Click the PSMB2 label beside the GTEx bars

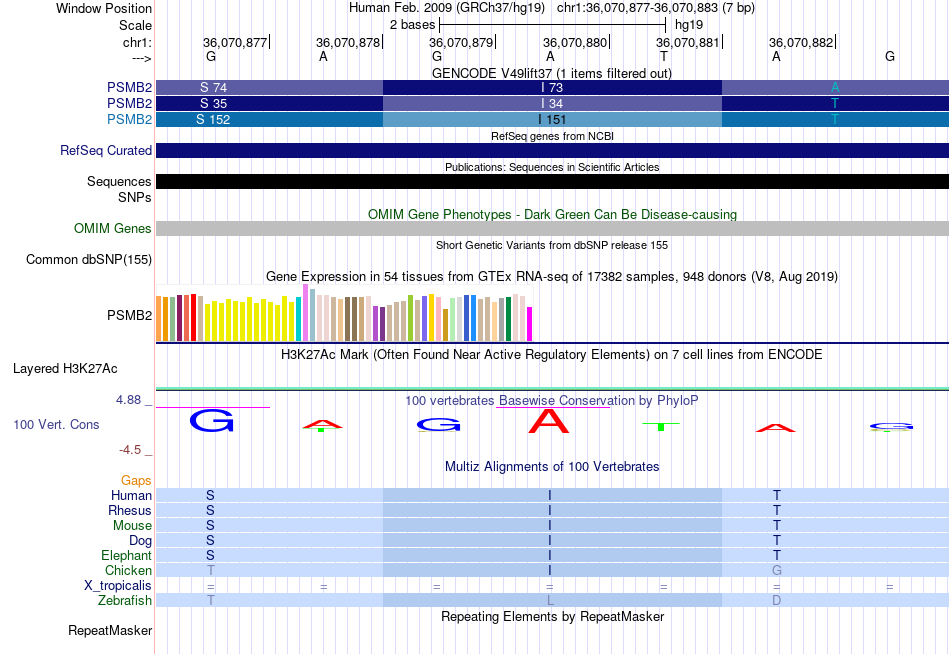coord(129,315)
